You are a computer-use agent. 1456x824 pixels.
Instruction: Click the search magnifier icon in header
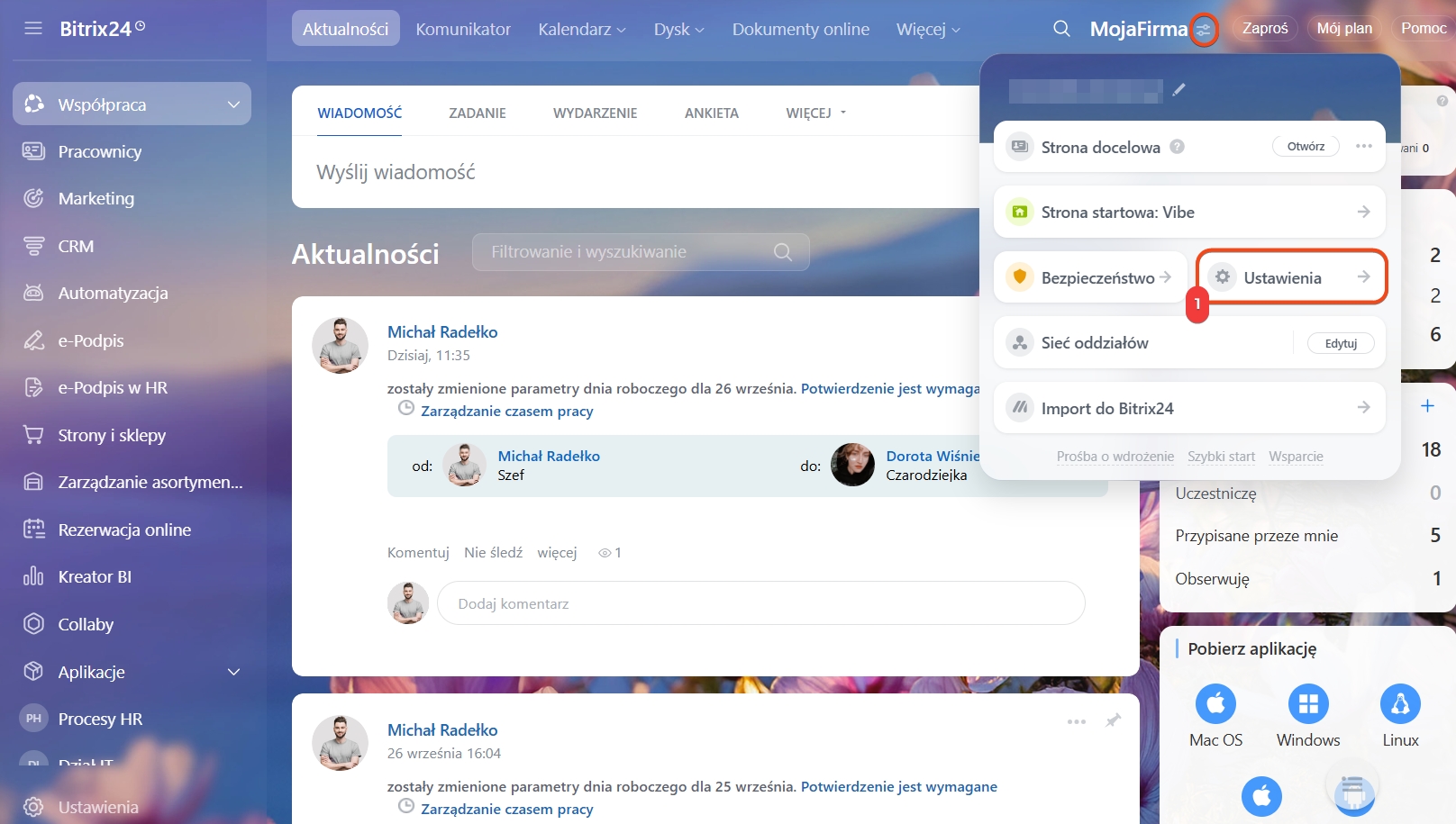point(1061,29)
